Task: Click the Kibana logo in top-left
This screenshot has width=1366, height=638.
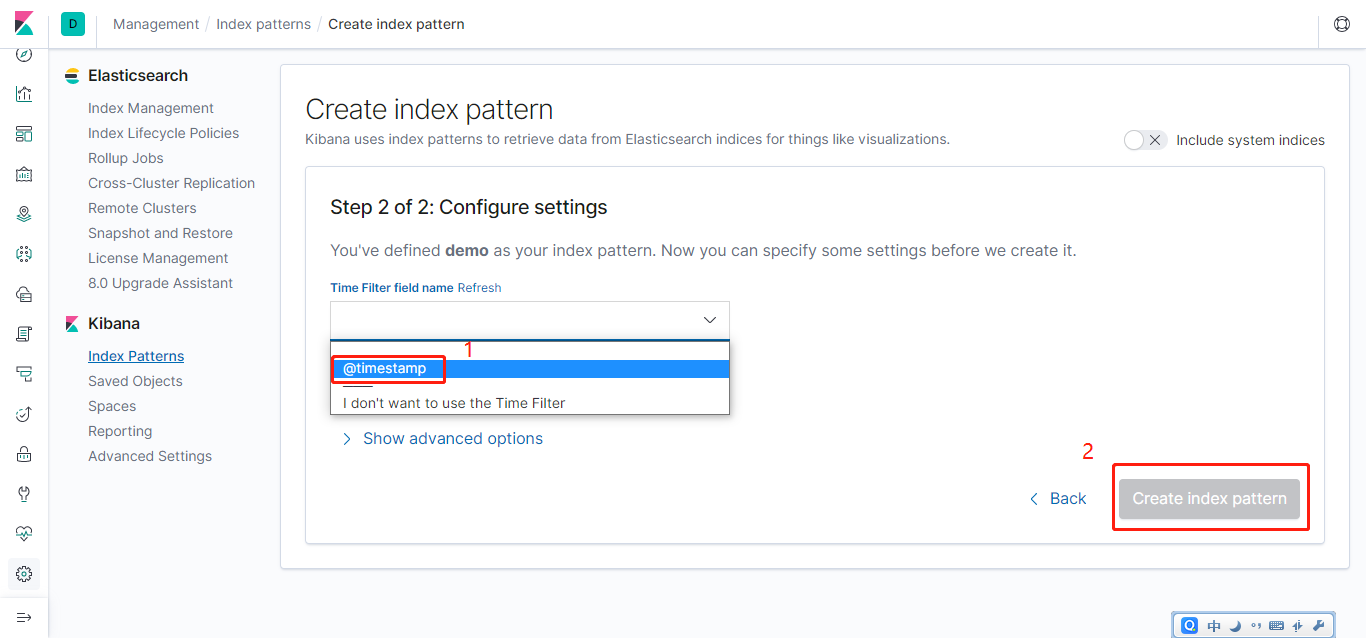Action: 24,24
